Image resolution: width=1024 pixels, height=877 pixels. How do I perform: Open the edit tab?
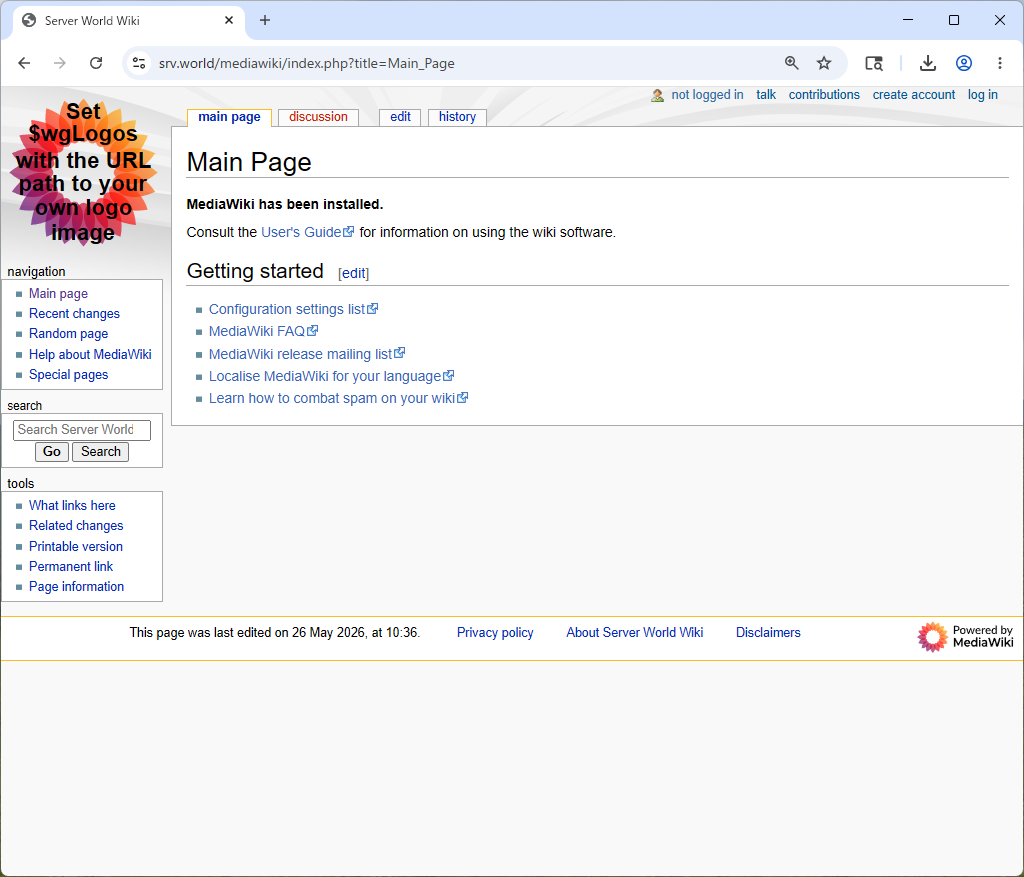click(400, 117)
